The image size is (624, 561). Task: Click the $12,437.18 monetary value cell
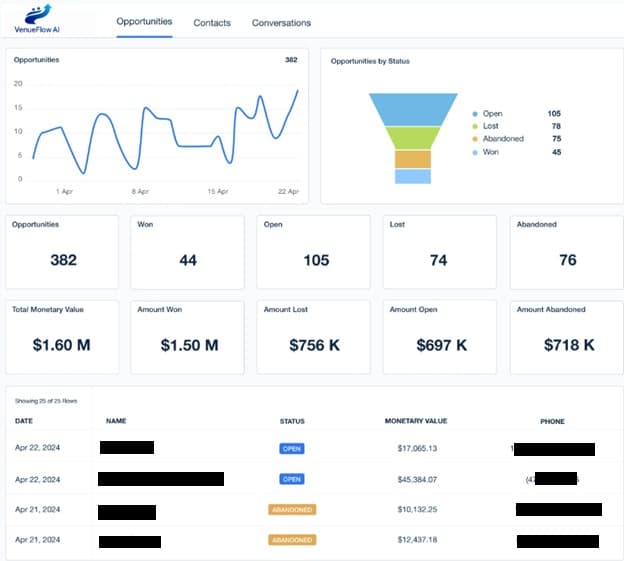pos(417,540)
